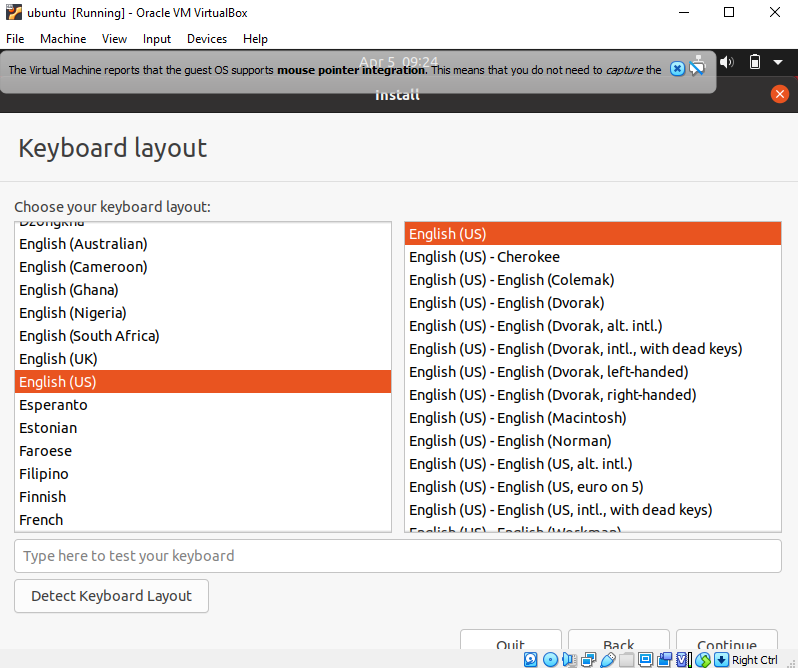
Task: Click the CPU virtualization V icon in status bar
Action: [x=681, y=660]
